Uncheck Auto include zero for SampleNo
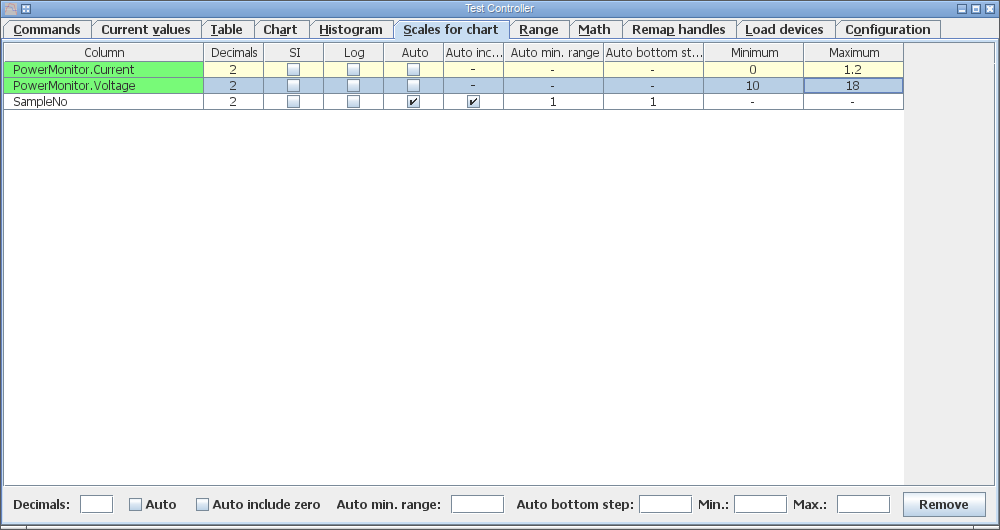 (473, 101)
